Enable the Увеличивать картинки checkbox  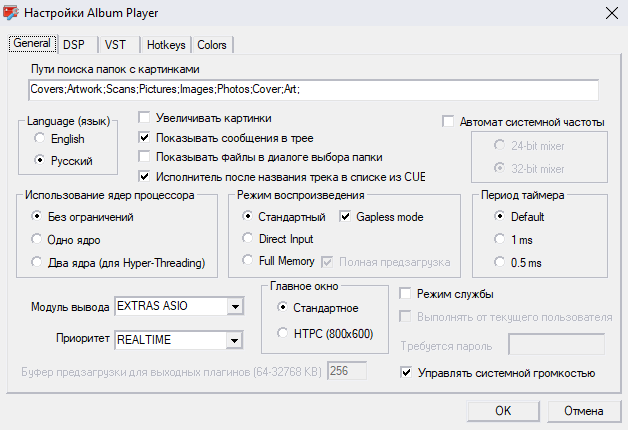click(x=145, y=118)
